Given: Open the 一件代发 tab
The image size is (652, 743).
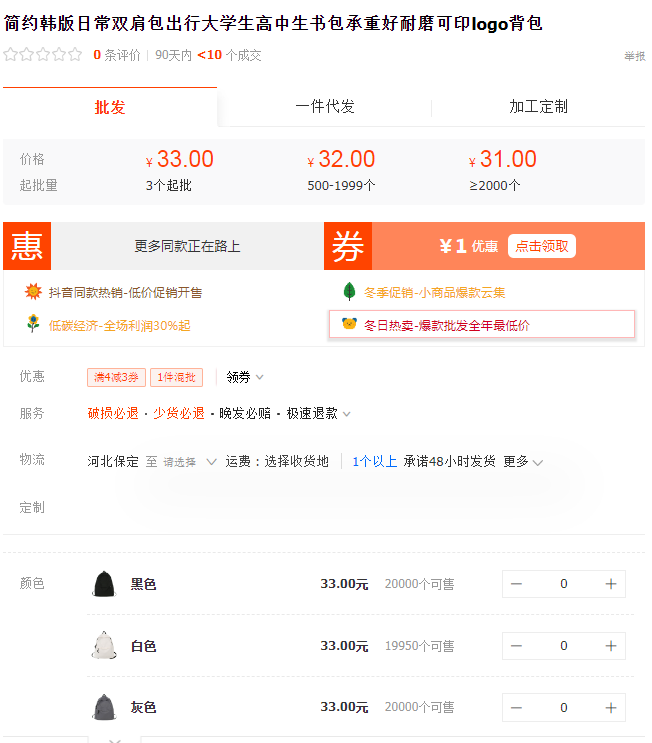Looking at the screenshot, I should click(x=325, y=107).
